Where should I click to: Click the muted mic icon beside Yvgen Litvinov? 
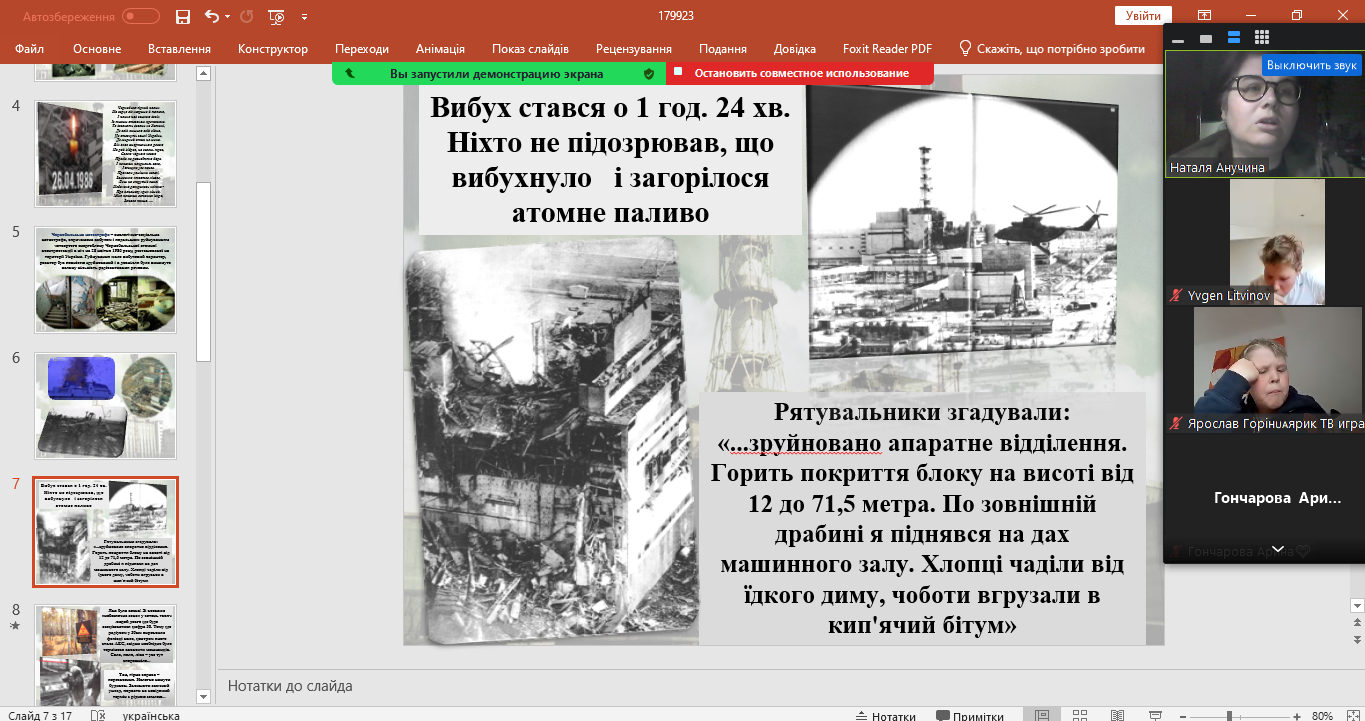(x=1178, y=296)
